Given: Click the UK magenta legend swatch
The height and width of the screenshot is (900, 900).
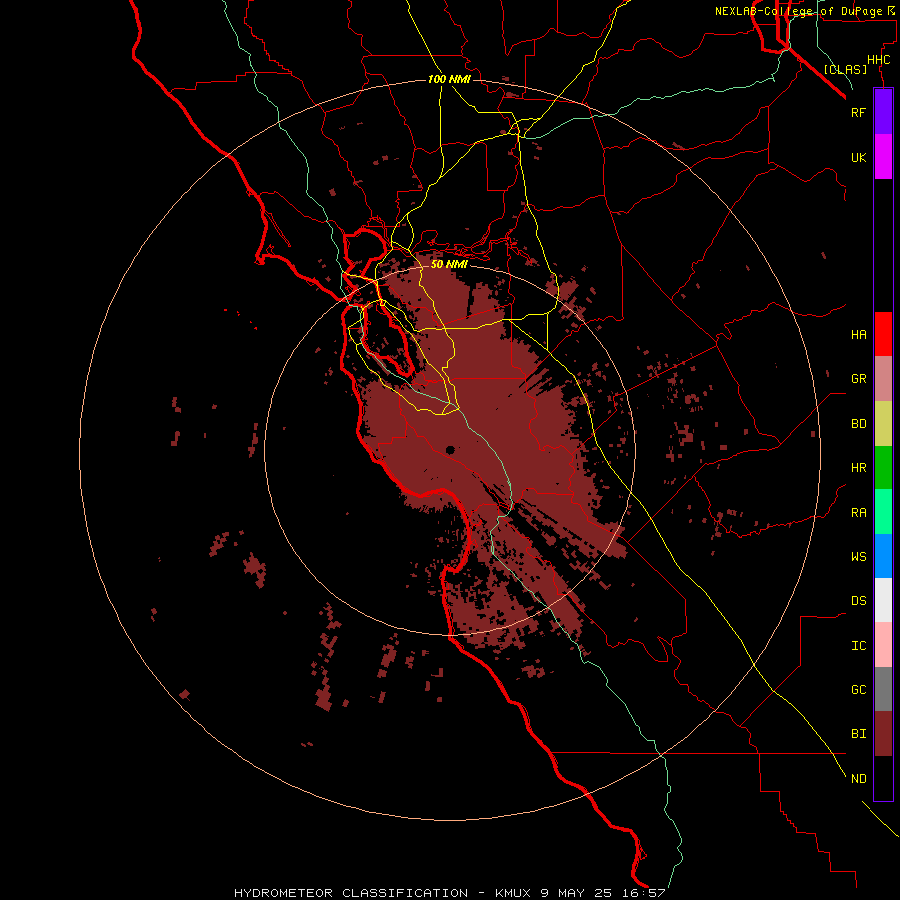Looking at the screenshot, I should (x=883, y=157).
